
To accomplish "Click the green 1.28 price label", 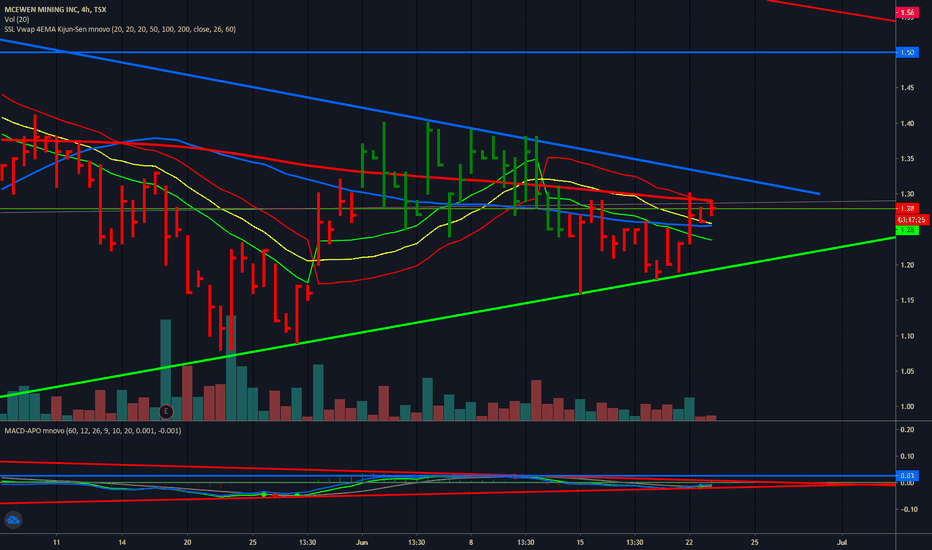I will pyautogui.click(x=907, y=230).
